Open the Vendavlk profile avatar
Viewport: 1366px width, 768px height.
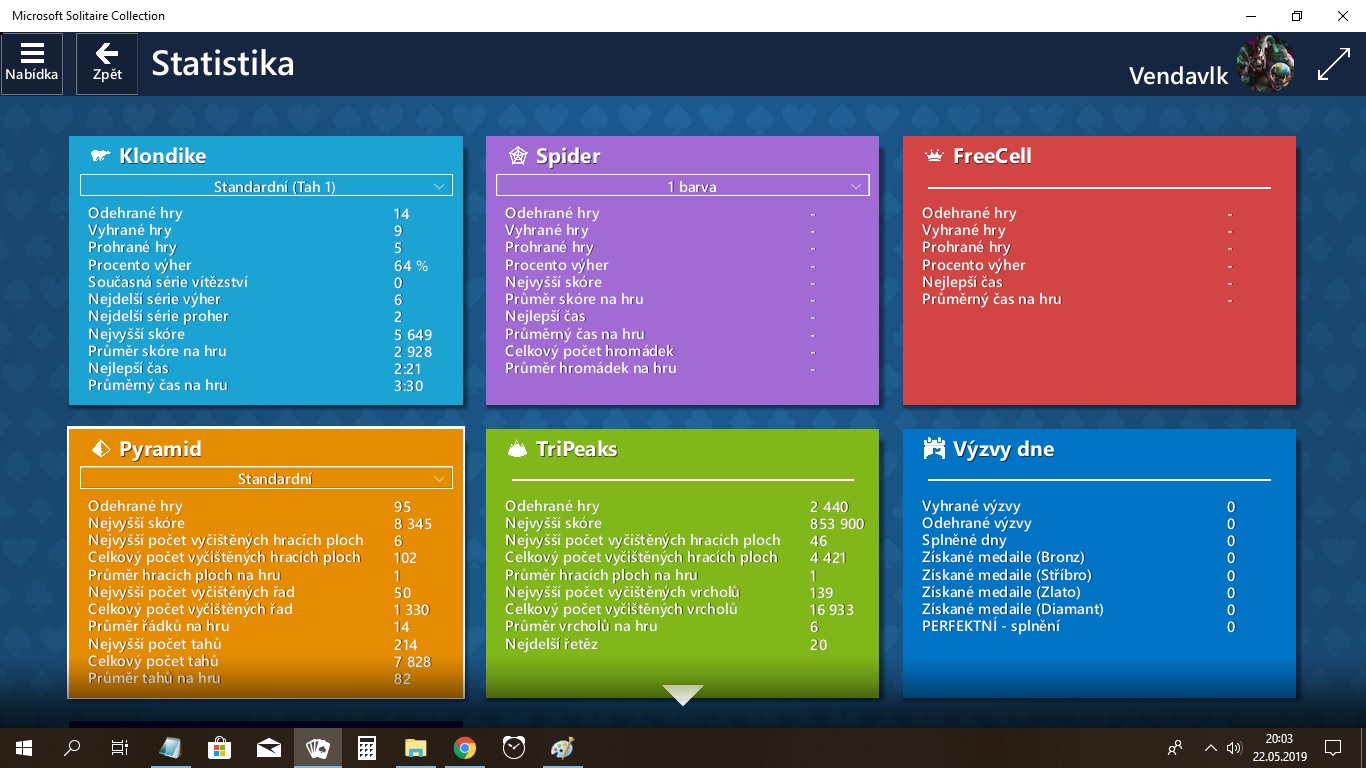[x=1265, y=64]
